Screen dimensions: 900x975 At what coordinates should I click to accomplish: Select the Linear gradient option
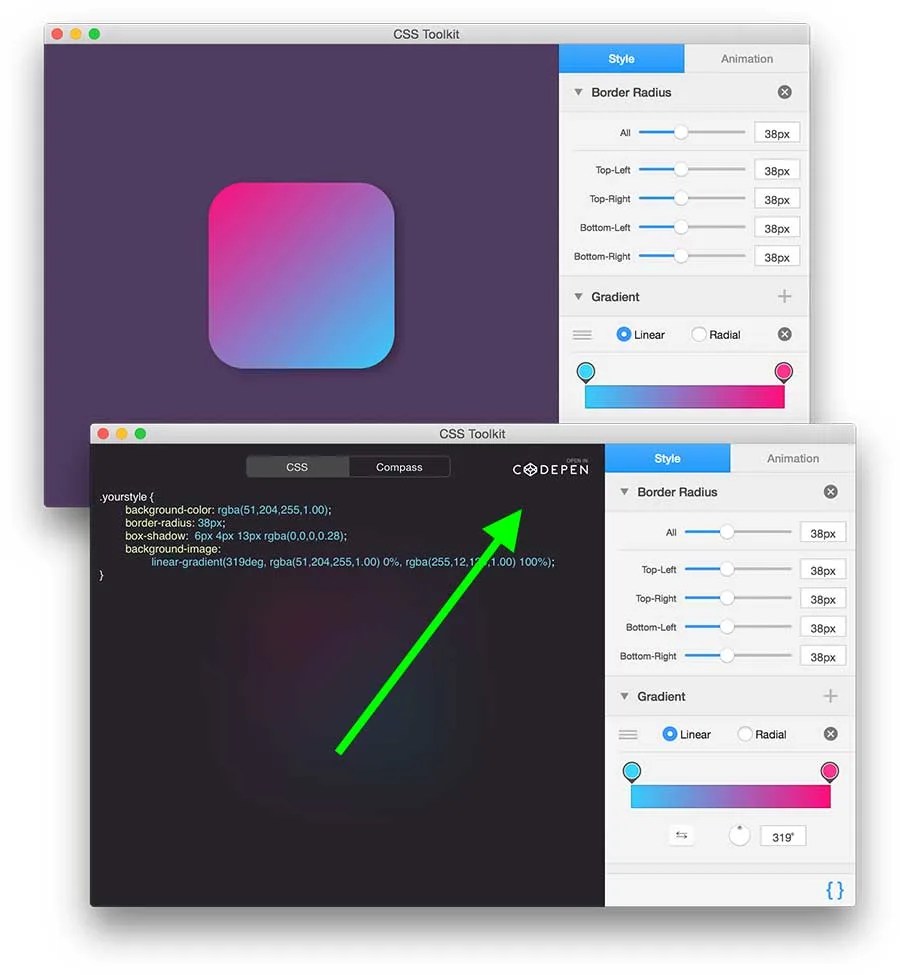(x=668, y=733)
